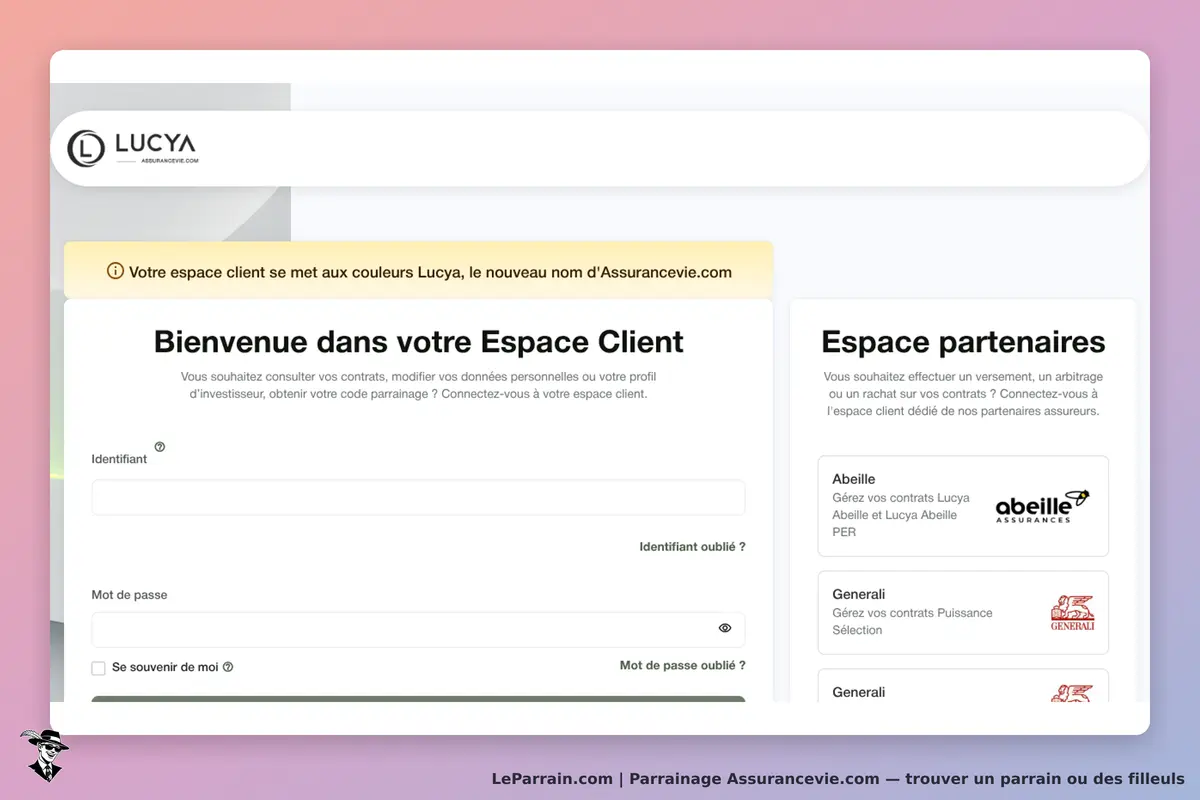
Task: Click the Abeille Assurances logo
Action: 1042,506
